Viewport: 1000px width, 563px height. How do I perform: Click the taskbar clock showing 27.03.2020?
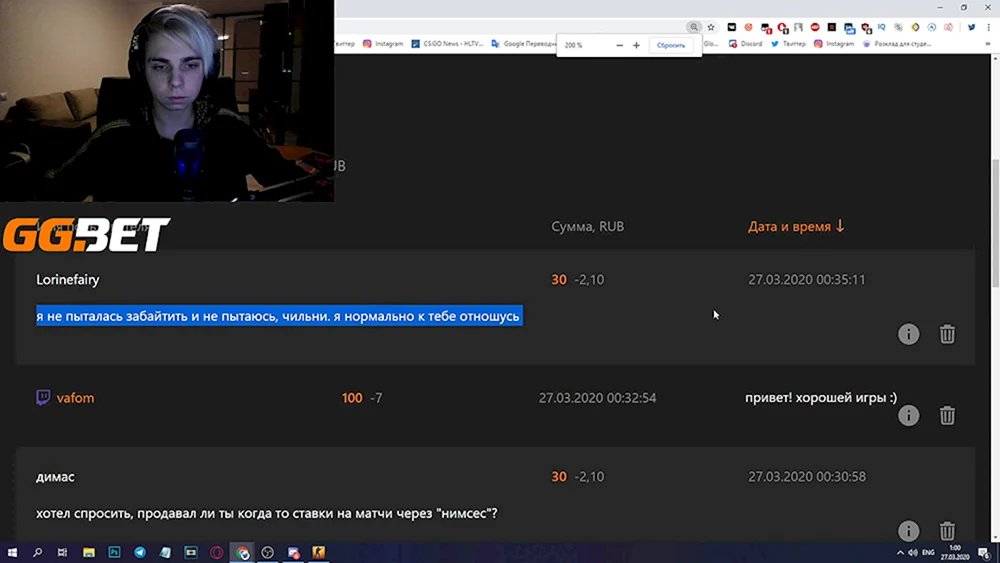[x=955, y=553]
